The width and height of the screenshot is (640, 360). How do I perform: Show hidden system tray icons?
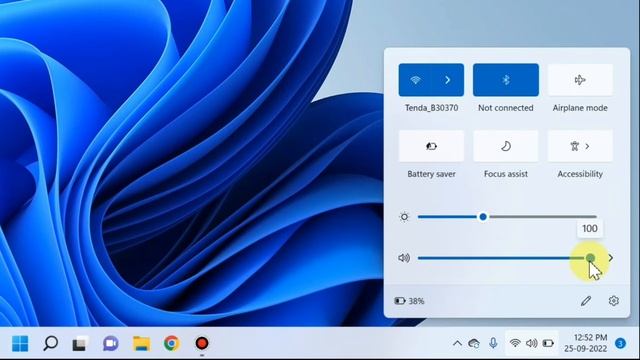(x=457, y=344)
